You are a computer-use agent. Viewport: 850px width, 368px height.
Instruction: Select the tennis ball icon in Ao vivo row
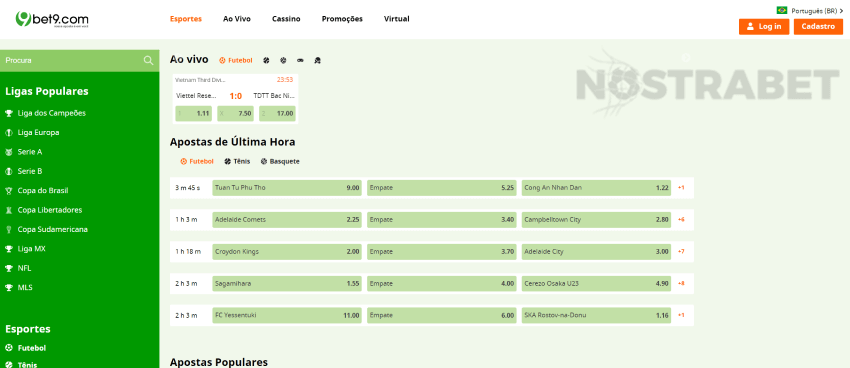(x=266, y=61)
